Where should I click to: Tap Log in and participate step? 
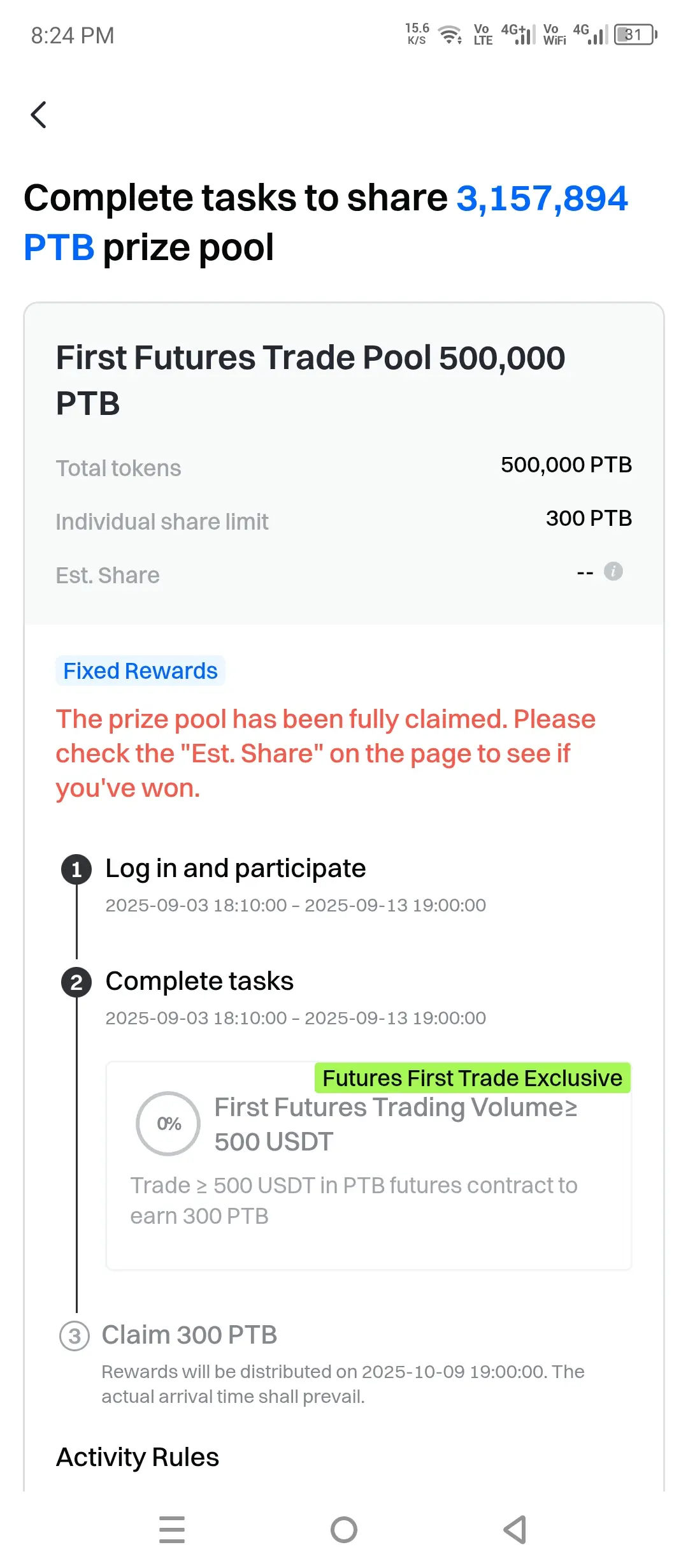coord(236,868)
